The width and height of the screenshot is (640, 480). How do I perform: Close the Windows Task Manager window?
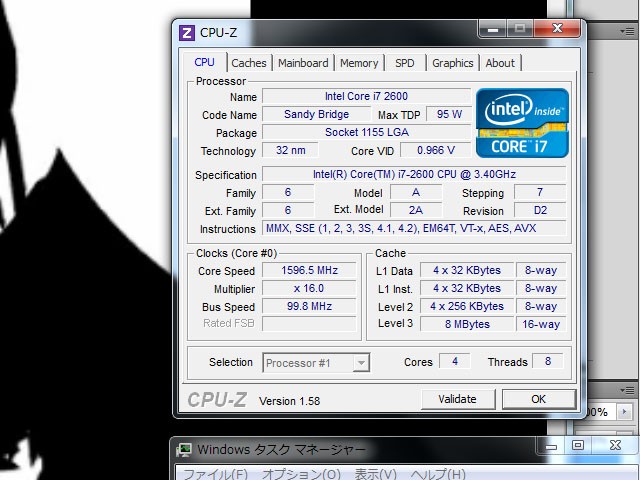[x=615, y=445]
